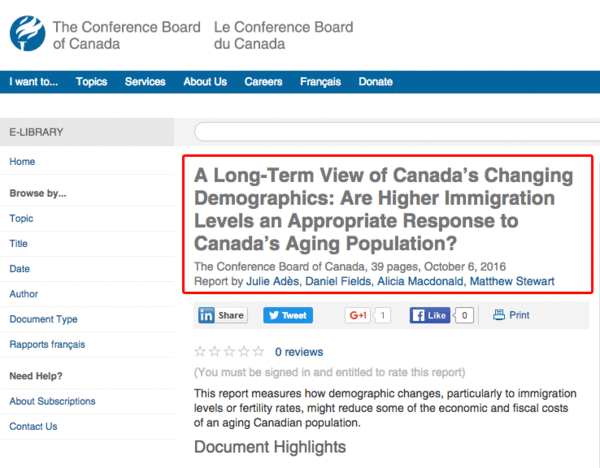Image resolution: width=600 pixels, height=468 pixels.
Task: Open author Julie Adès link
Action: 272,281
